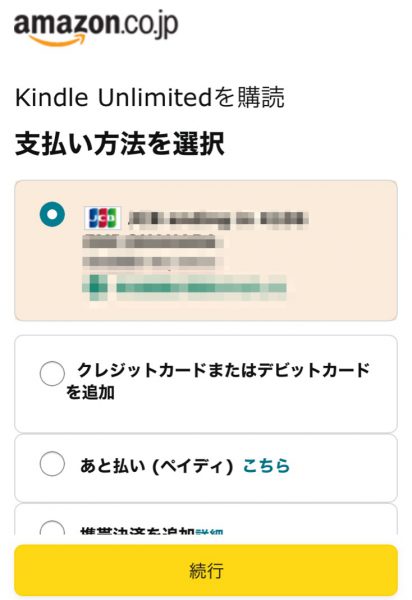This screenshot has height=600, width=412.
Task: Click the Amazon orange smile arrow
Action: pyautogui.click(x=57, y=40)
